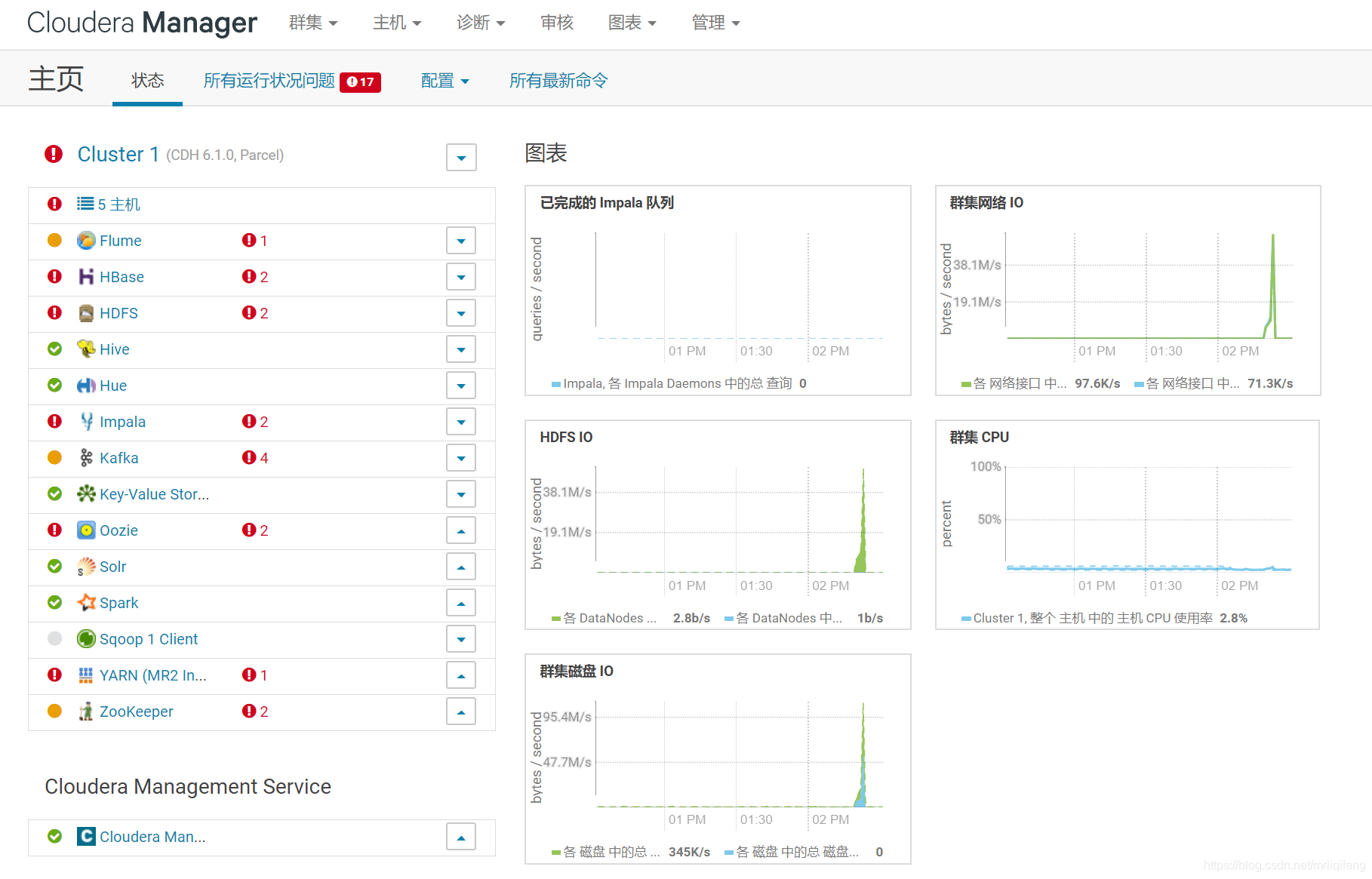Image resolution: width=1372 pixels, height=879 pixels.
Task: Open the Solr actions menu
Action: (x=461, y=567)
